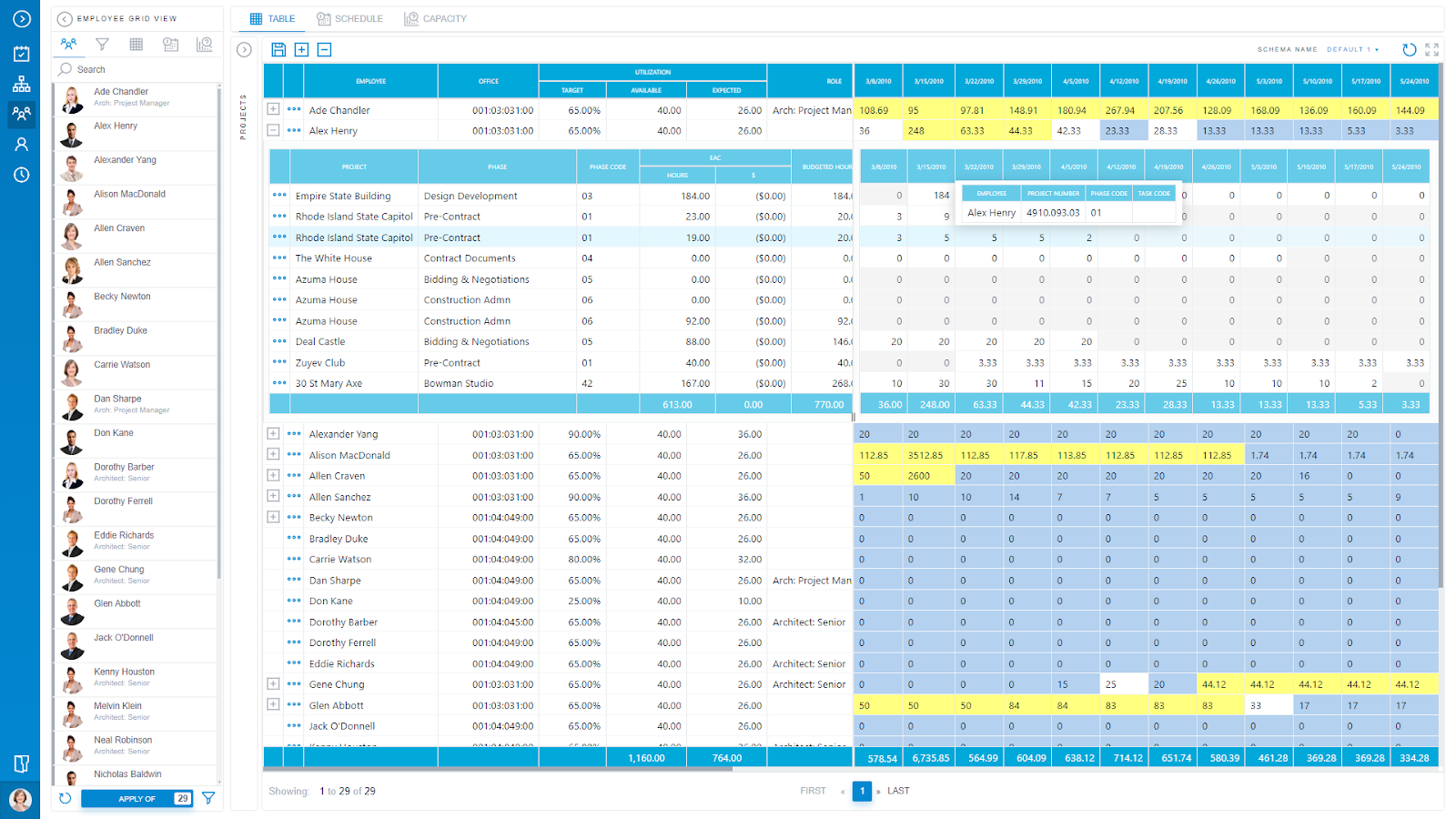Screen dimensions: 1456x819
Task: Go back using the Employee Grid View arrow
Action: 65,18
